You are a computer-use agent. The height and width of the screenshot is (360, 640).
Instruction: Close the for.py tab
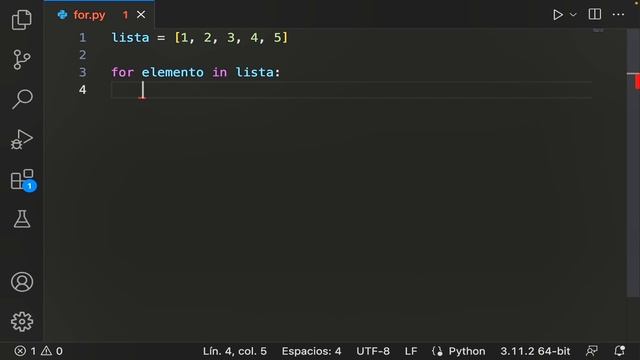coord(141,15)
